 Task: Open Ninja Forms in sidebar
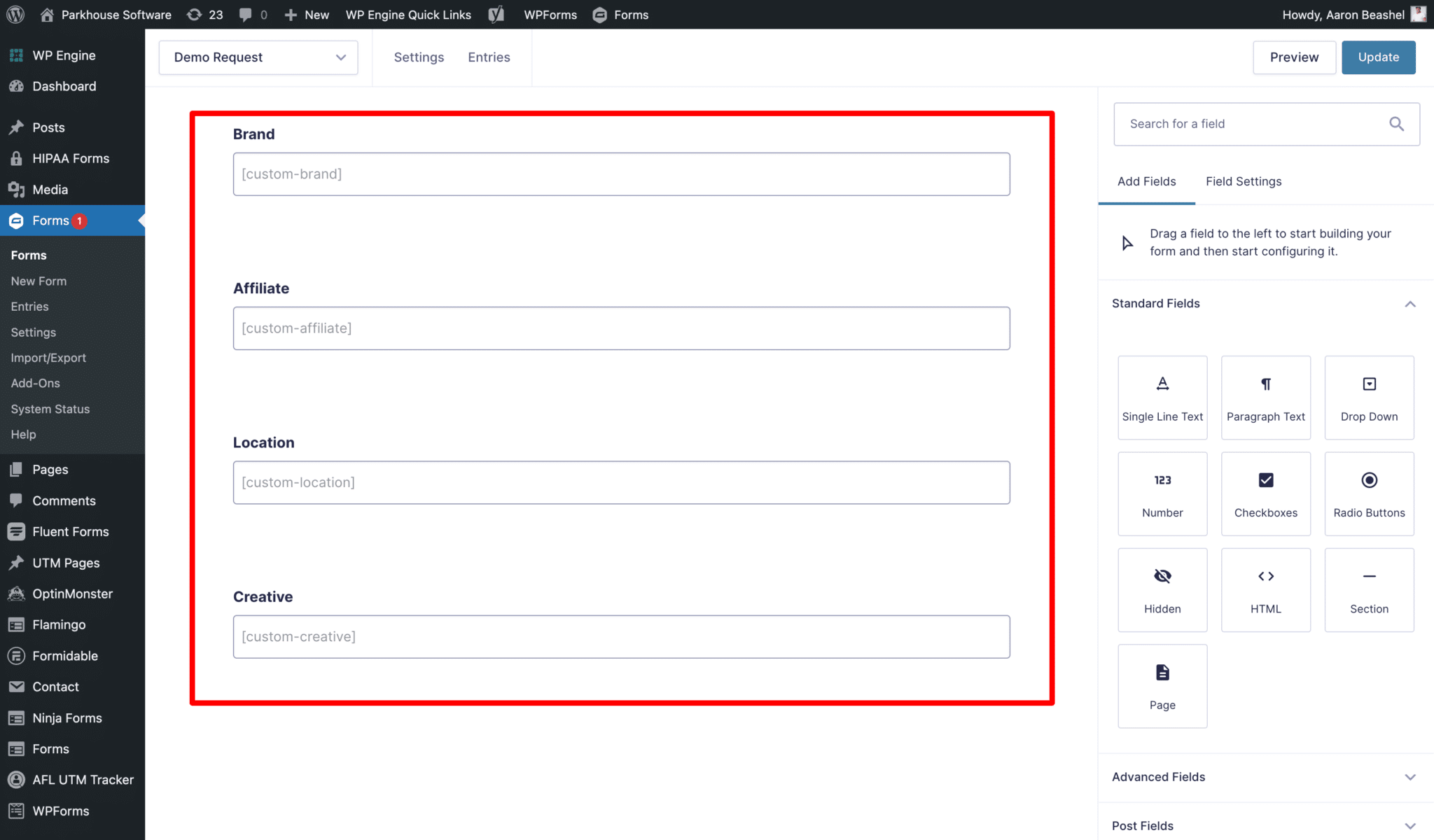tap(67, 717)
